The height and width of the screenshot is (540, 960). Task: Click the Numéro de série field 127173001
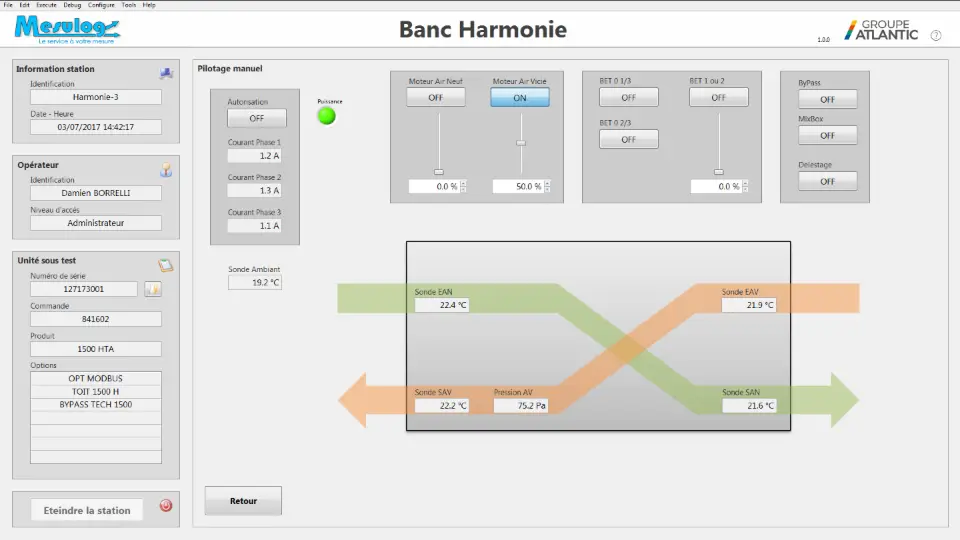click(x=84, y=289)
